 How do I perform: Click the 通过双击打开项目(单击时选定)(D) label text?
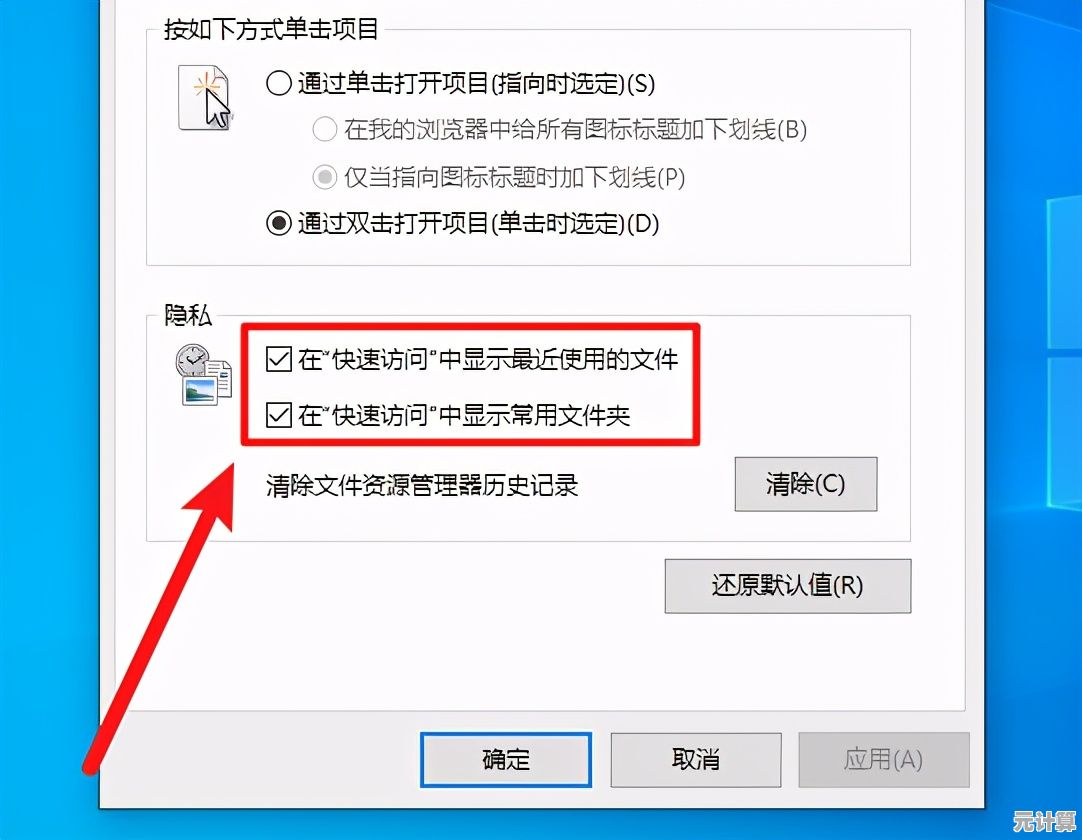tap(478, 223)
